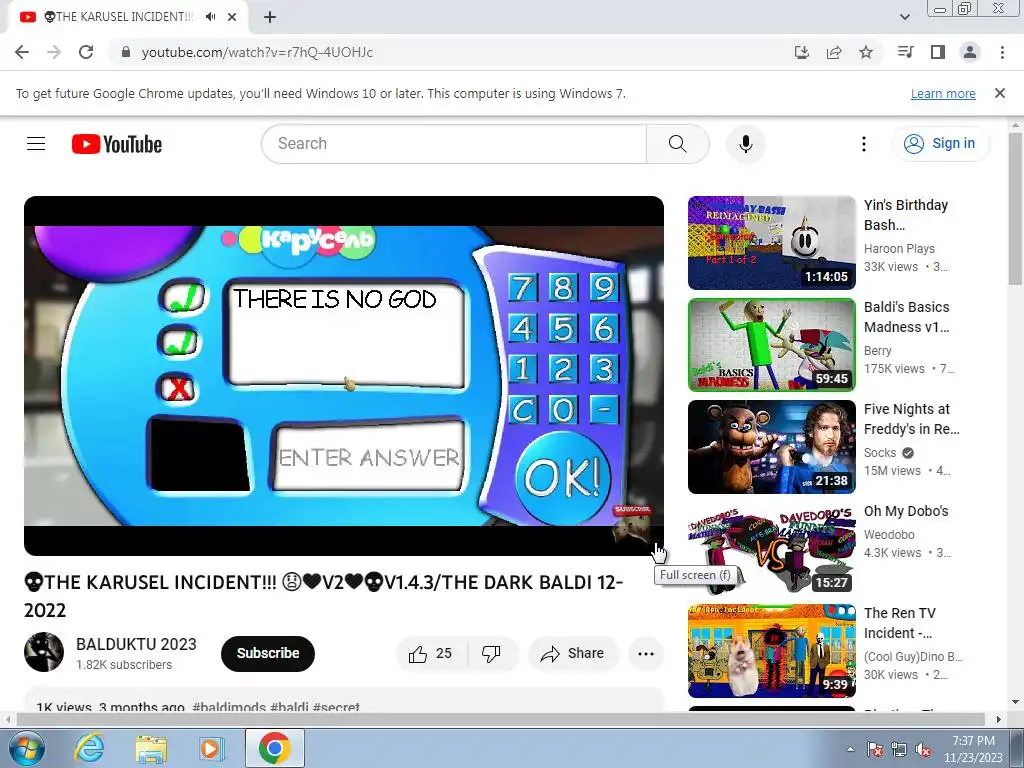Open YouTube hamburger guide menu
Viewport: 1024px width, 768px height.
coord(36,144)
